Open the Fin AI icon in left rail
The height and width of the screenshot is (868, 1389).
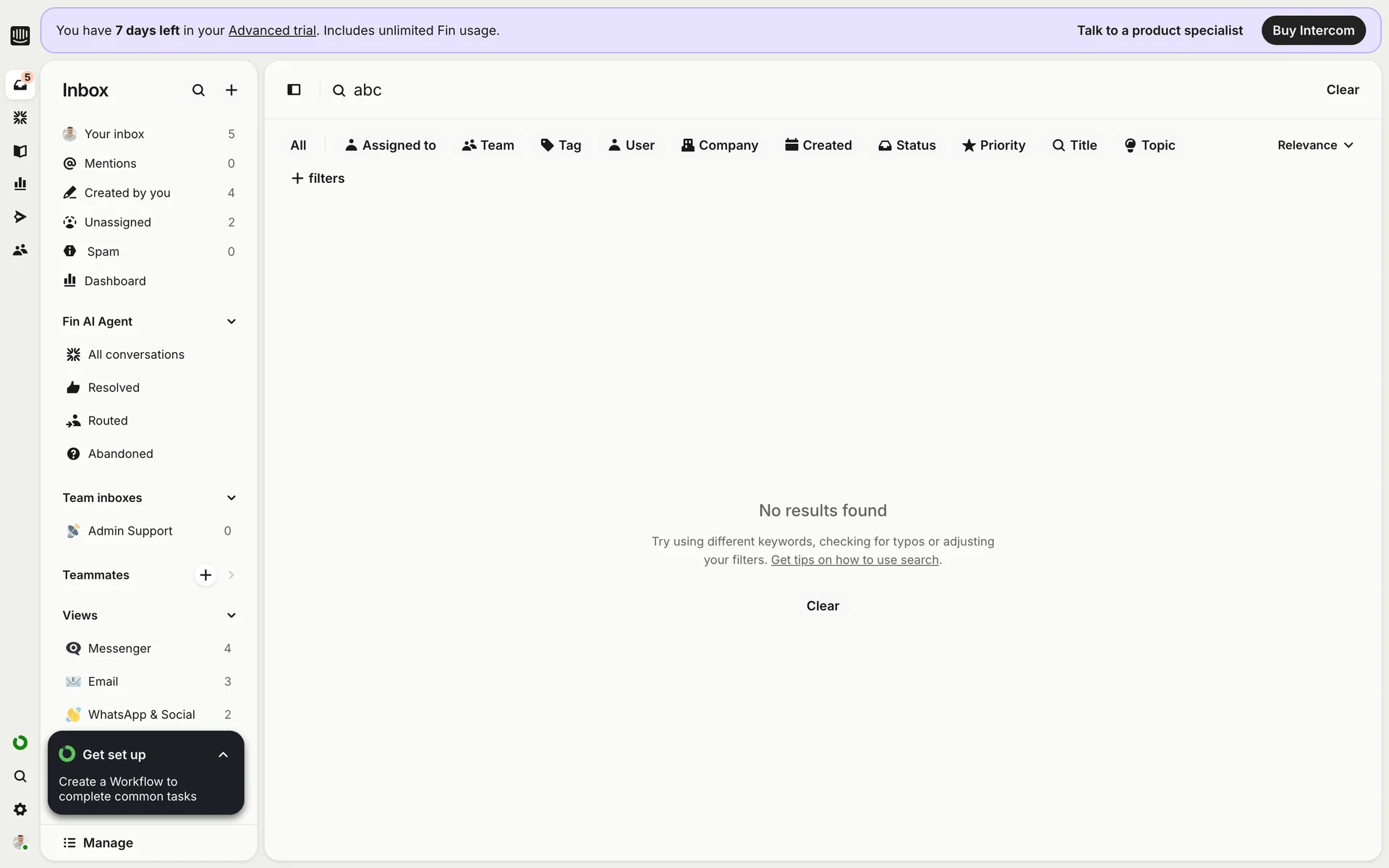point(20,117)
